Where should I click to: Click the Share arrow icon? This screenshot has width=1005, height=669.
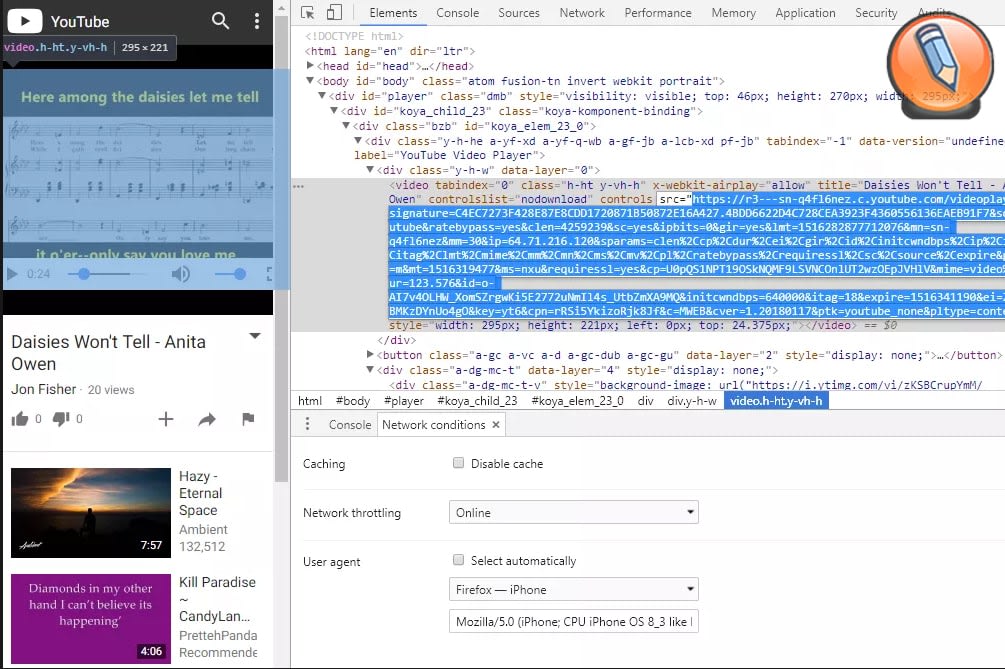point(207,419)
